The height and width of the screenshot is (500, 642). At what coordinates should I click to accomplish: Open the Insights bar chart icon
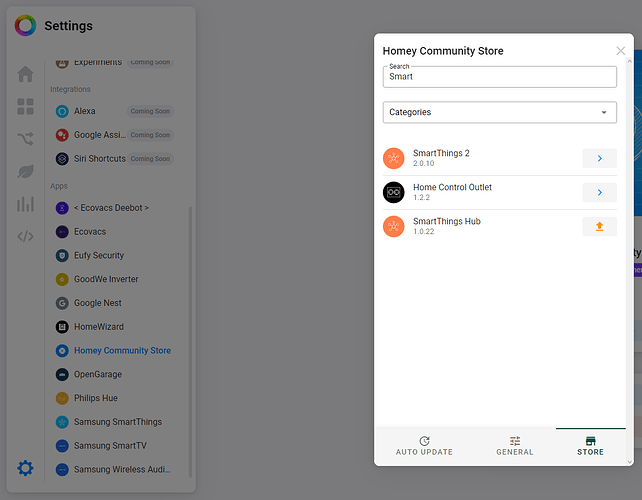click(x=25, y=204)
